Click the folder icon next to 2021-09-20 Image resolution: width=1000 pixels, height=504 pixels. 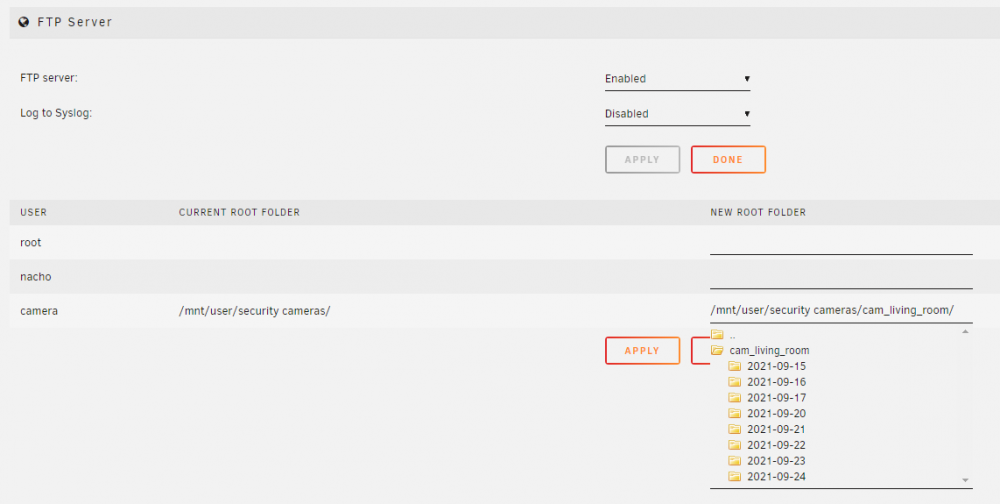point(735,413)
